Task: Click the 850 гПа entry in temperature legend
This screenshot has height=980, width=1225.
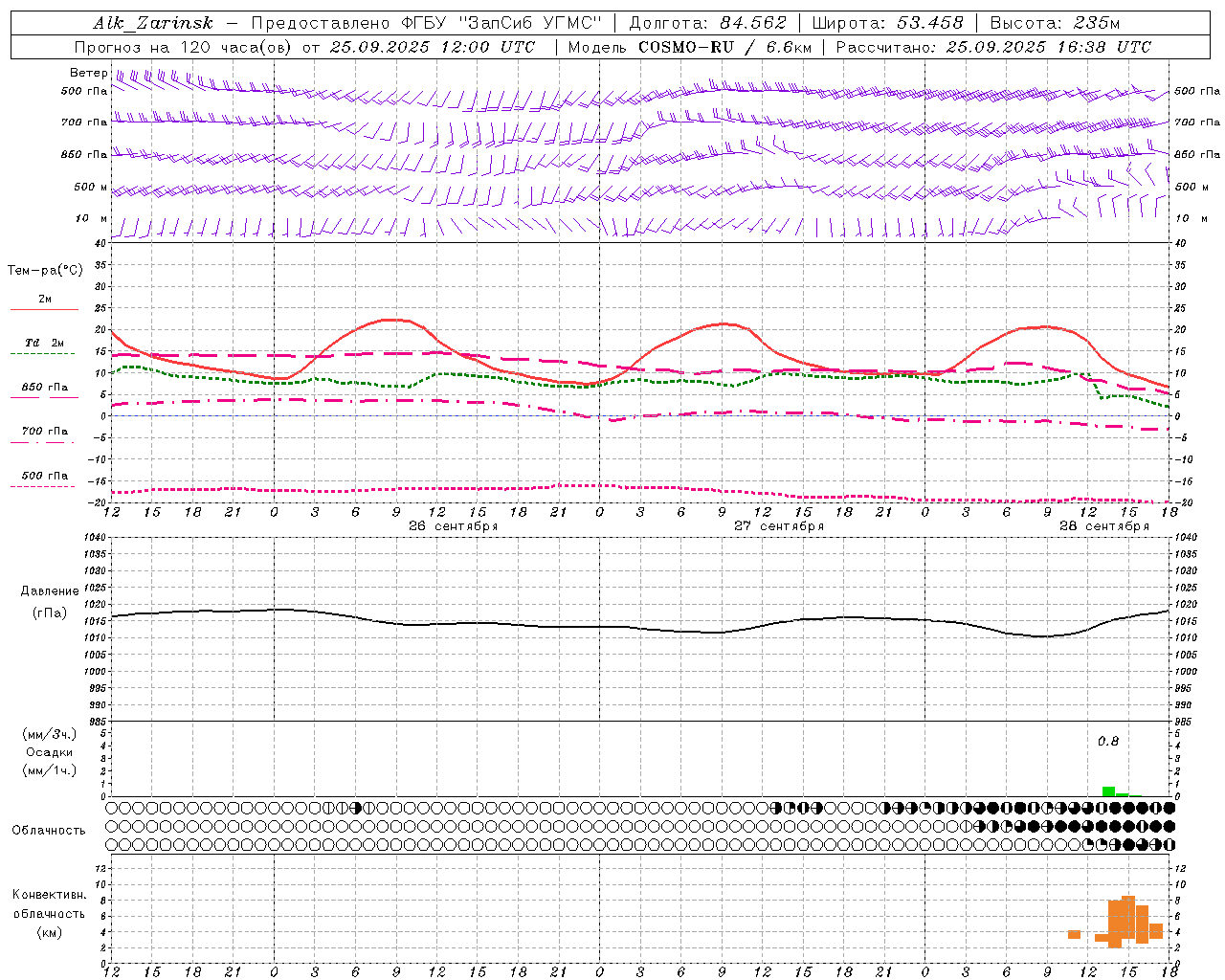Action: tap(44, 388)
